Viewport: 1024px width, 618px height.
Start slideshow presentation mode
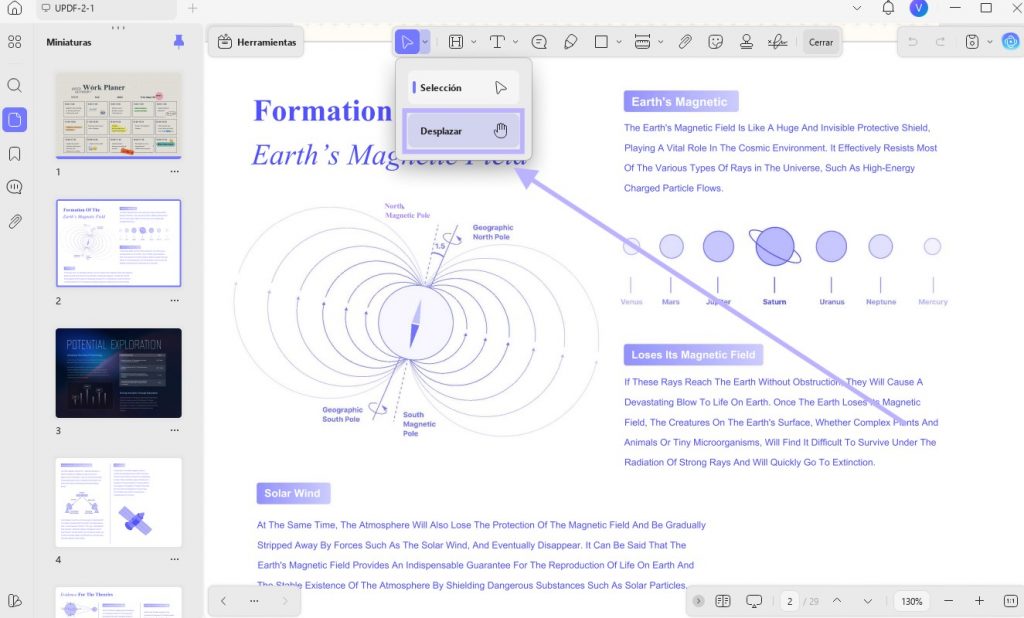click(x=754, y=600)
